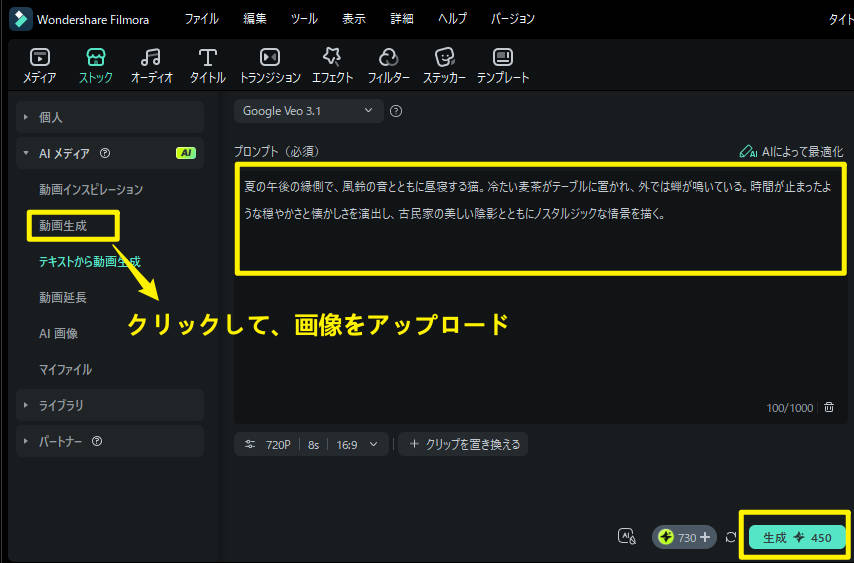Collapse the AI メディア section
The width and height of the screenshot is (854, 563).
pos(110,154)
